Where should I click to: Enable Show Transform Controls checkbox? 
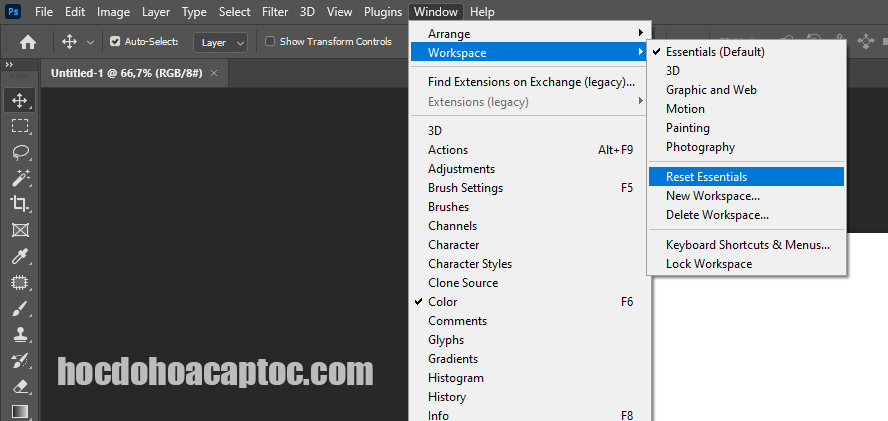pyautogui.click(x=270, y=42)
